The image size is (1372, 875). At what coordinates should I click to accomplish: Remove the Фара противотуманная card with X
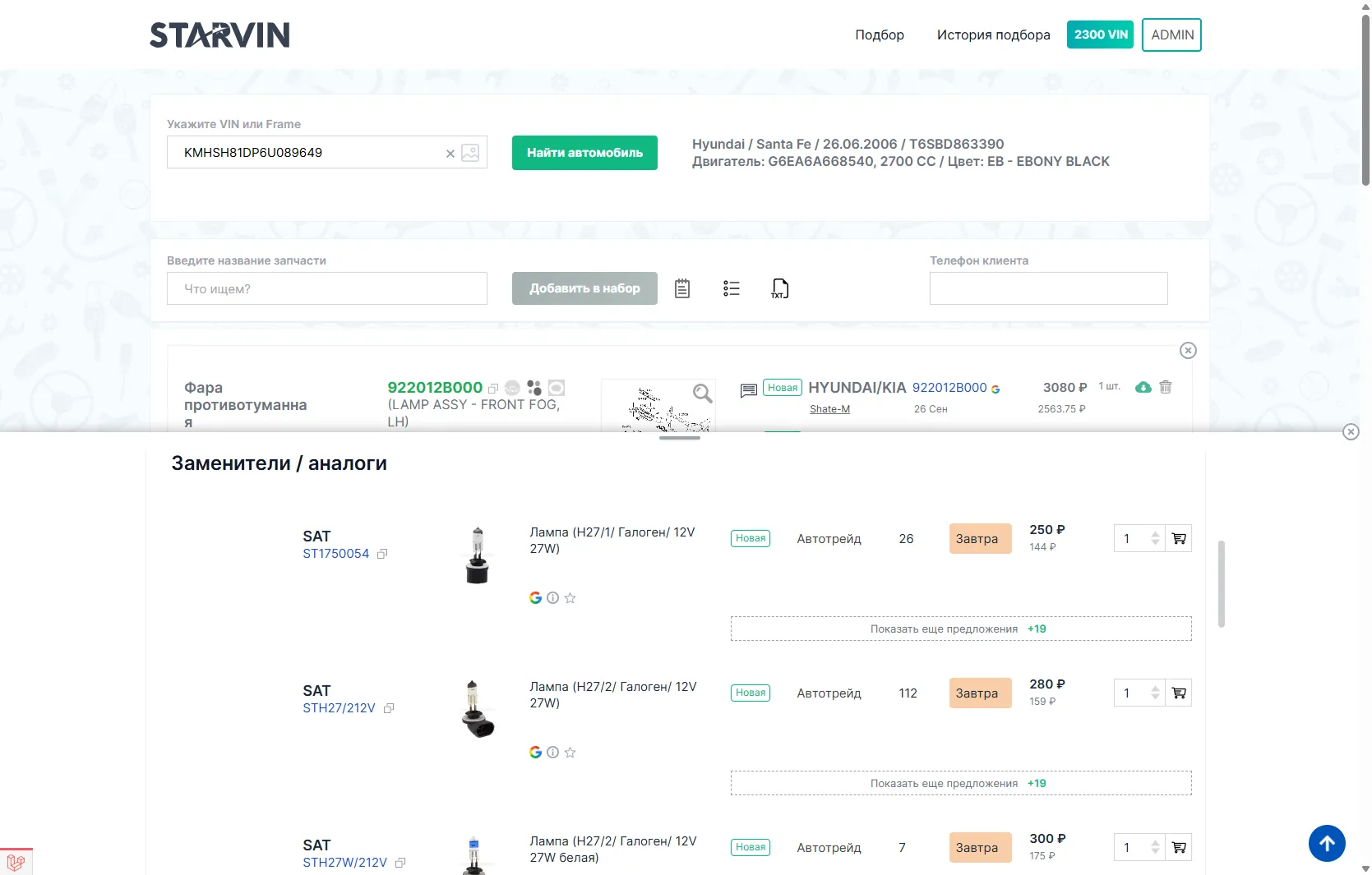click(1188, 351)
